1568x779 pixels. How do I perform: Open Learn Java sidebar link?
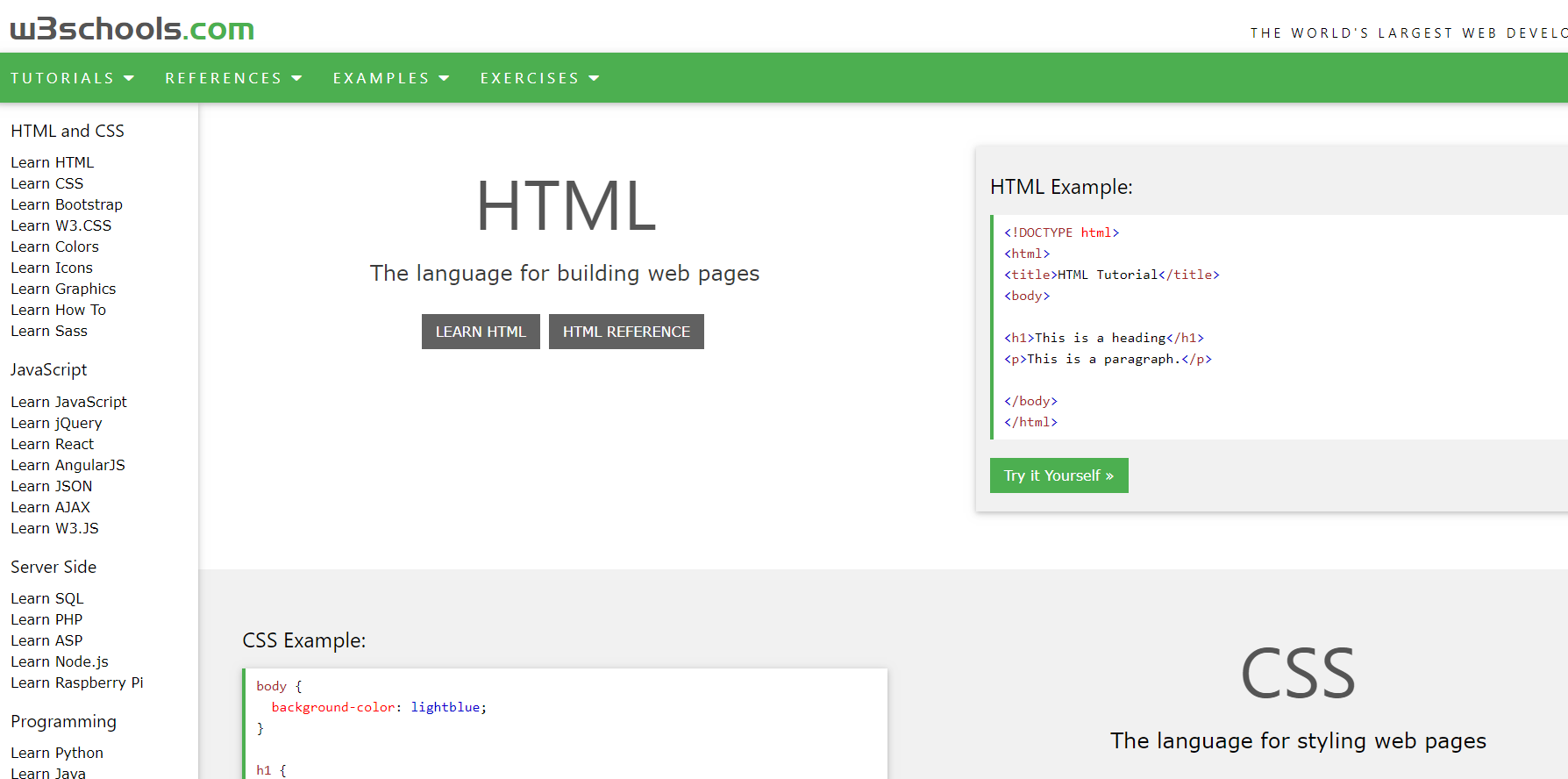click(x=48, y=772)
